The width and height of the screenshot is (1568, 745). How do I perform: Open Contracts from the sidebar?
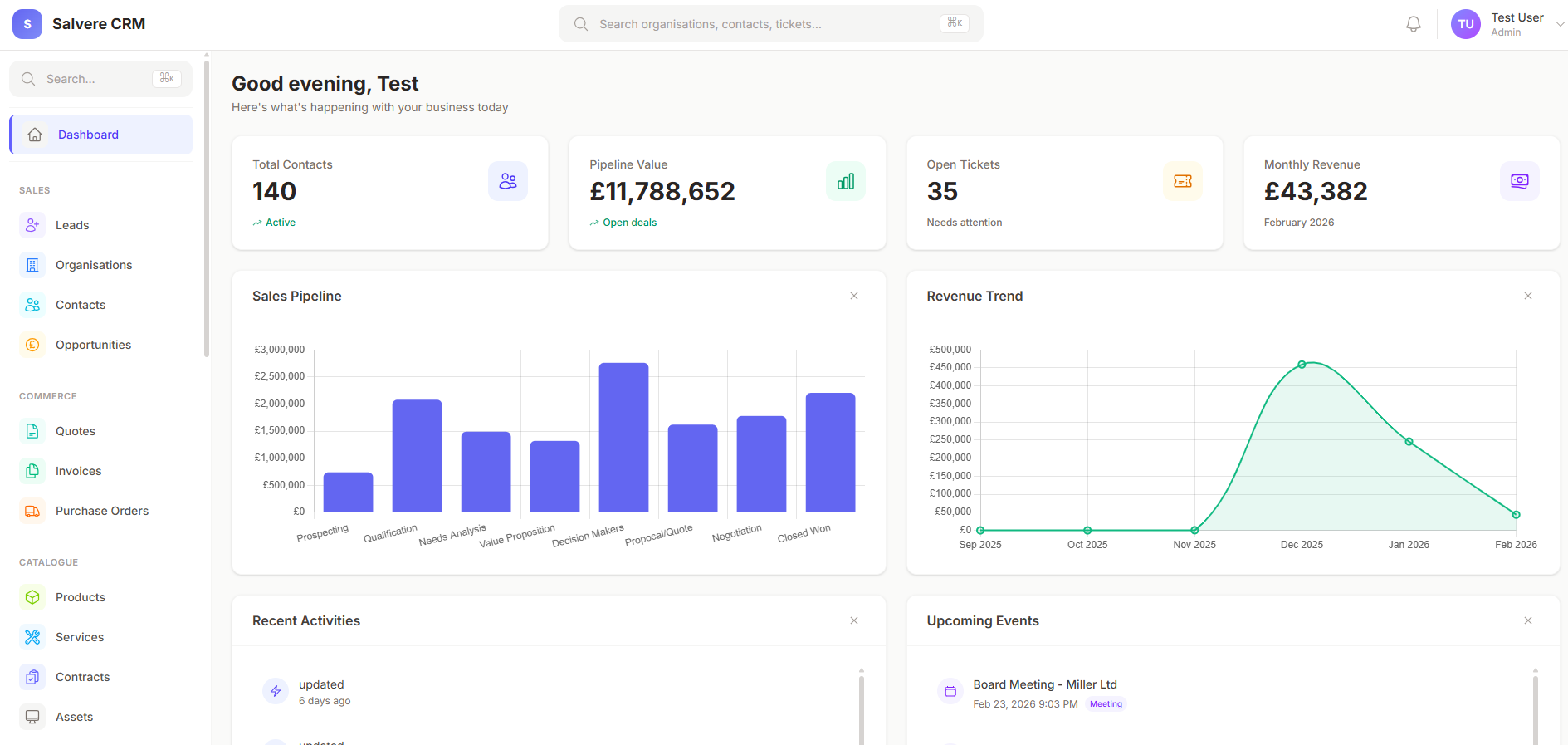point(82,677)
